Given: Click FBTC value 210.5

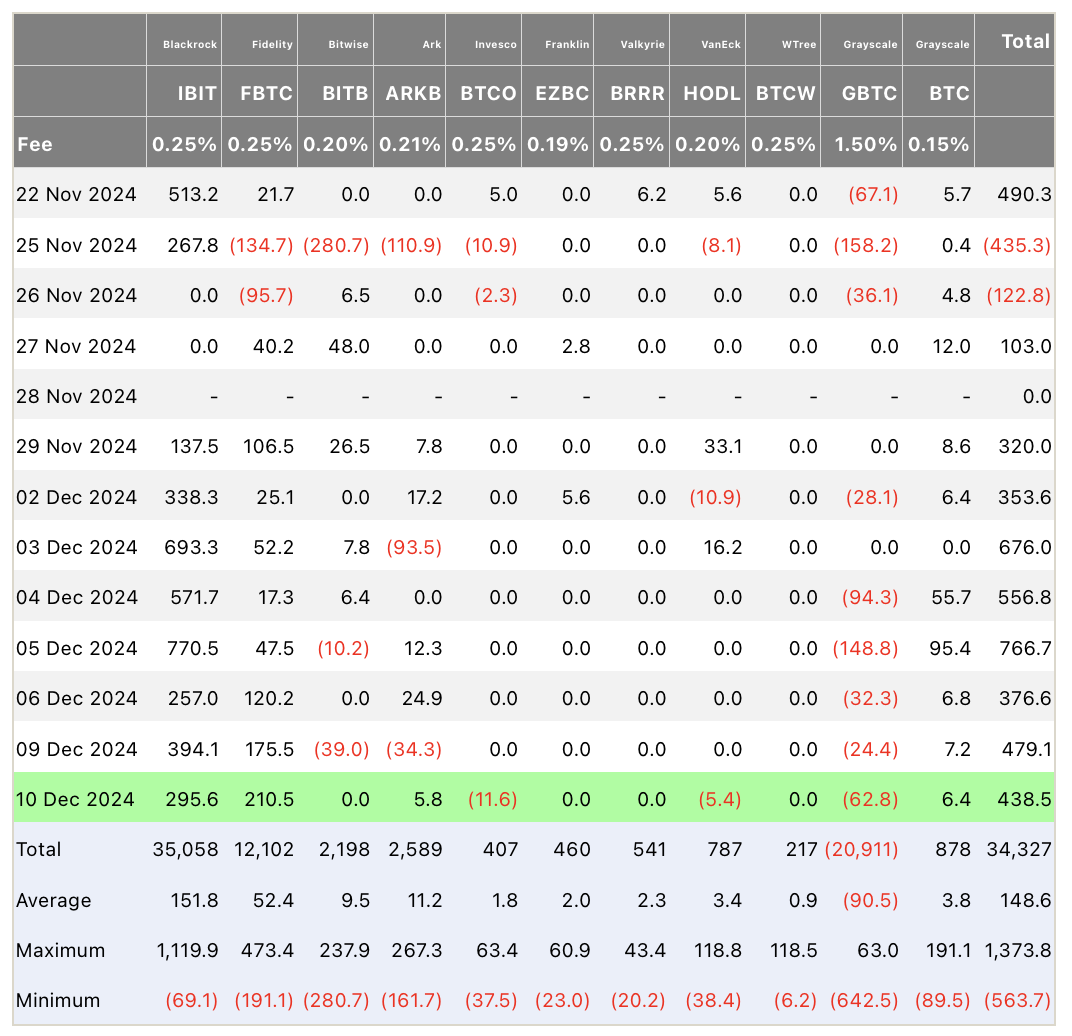Looking at the screenshot, I should [269, 799].
